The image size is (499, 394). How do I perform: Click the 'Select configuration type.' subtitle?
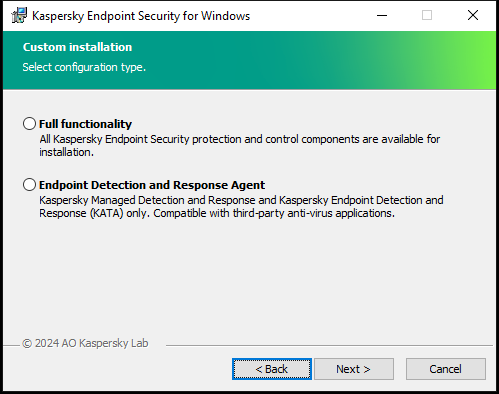coord(84,67)
